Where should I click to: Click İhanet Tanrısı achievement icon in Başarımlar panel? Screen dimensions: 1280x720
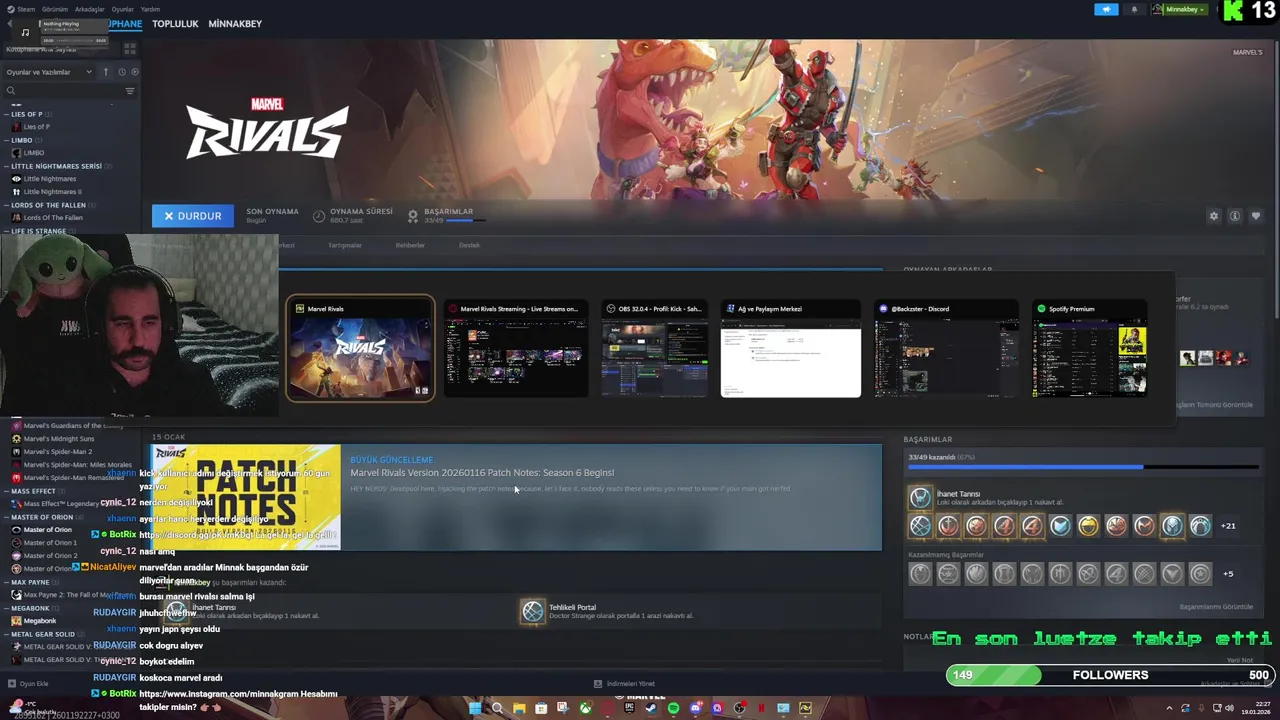tap(920, 497)
